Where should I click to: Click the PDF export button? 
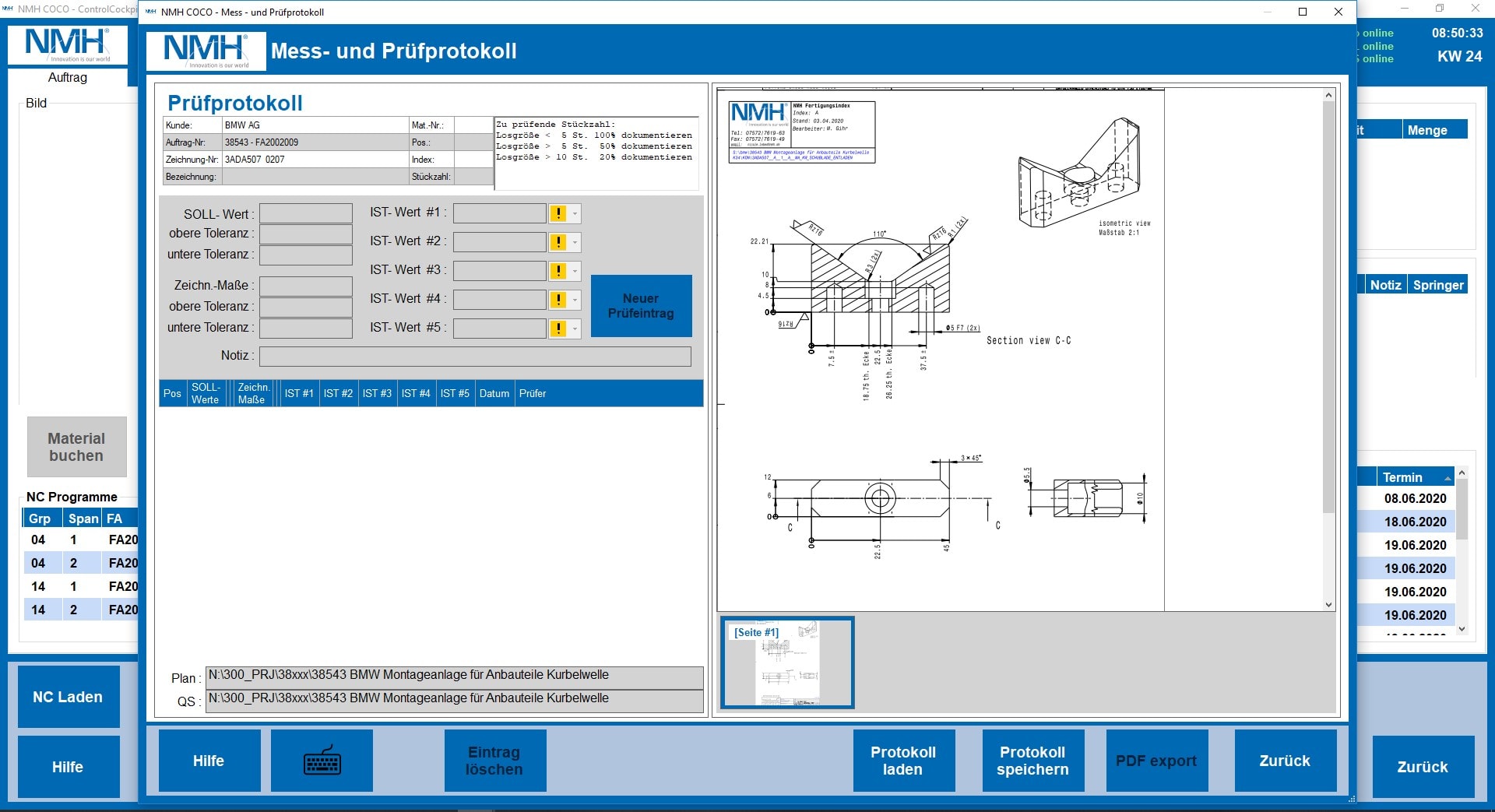point(1156,761)
